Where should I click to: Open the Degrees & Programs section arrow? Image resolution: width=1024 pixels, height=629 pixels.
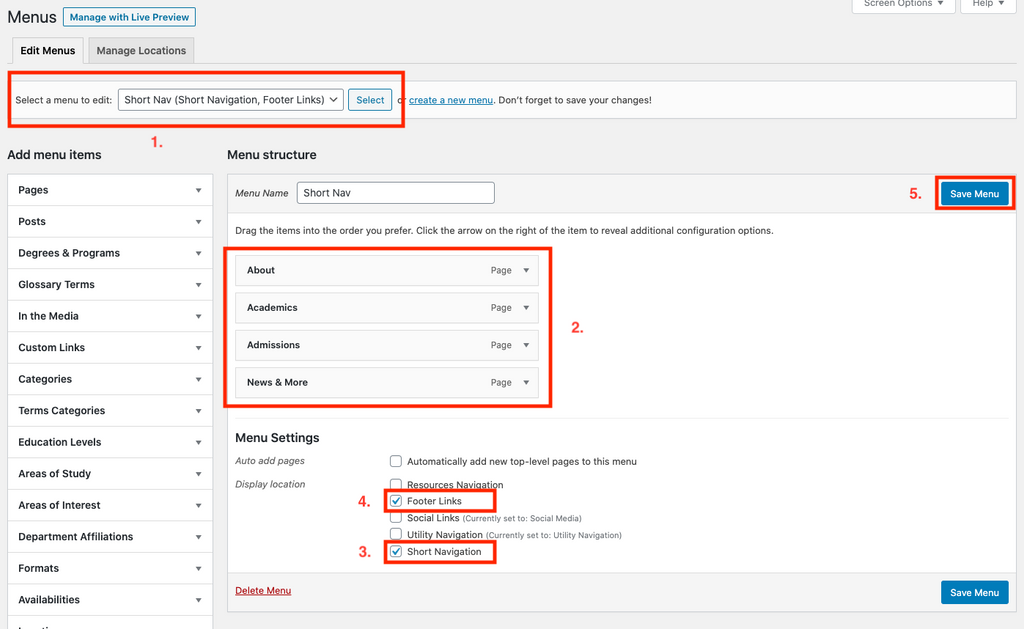199,253
